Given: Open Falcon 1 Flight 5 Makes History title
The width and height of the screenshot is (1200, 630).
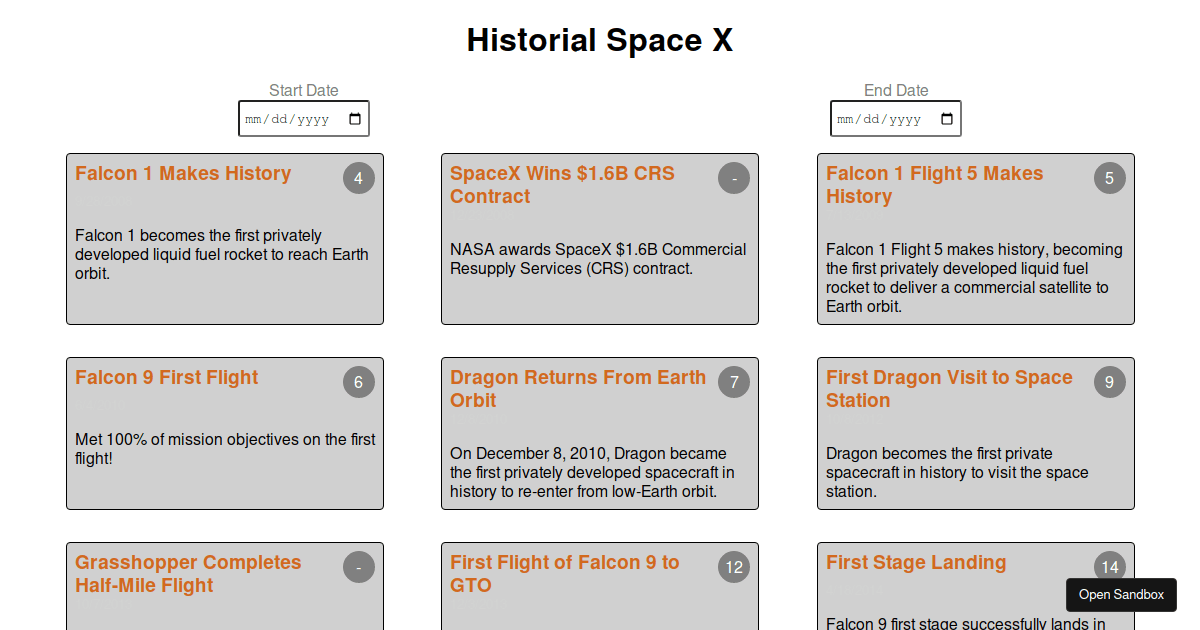Looking at the screenshot, I should tap(934, 185).
